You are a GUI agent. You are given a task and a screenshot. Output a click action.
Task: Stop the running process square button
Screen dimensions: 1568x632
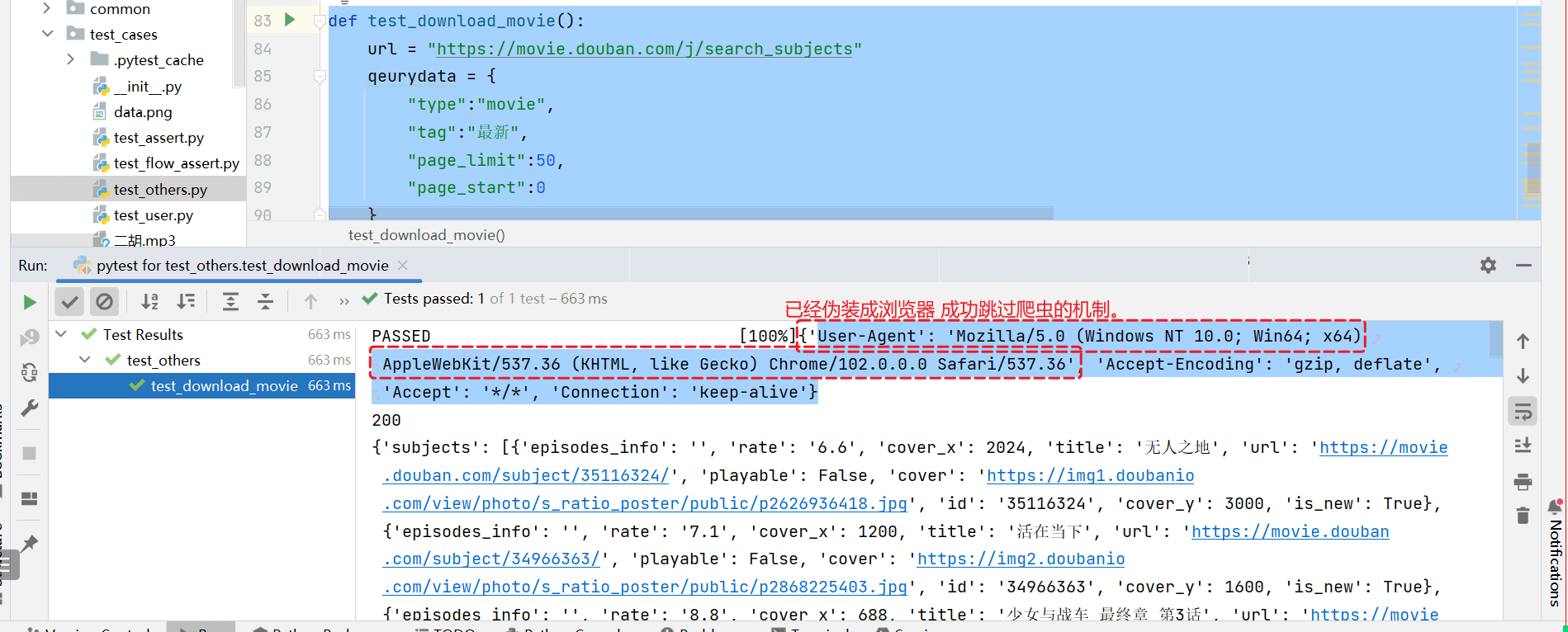pos(30,453)
